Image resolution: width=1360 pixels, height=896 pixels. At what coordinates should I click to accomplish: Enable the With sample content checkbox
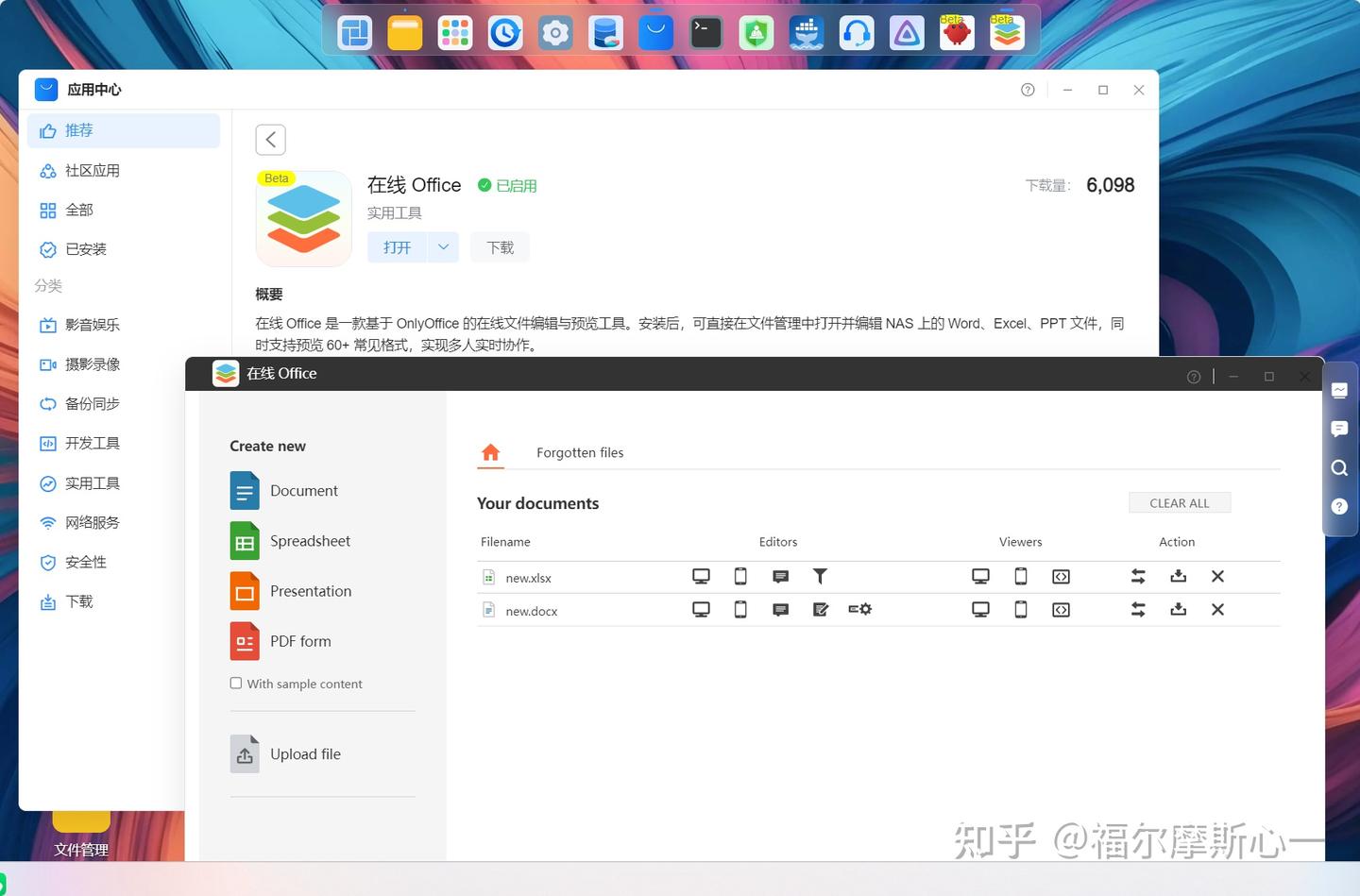236,683
